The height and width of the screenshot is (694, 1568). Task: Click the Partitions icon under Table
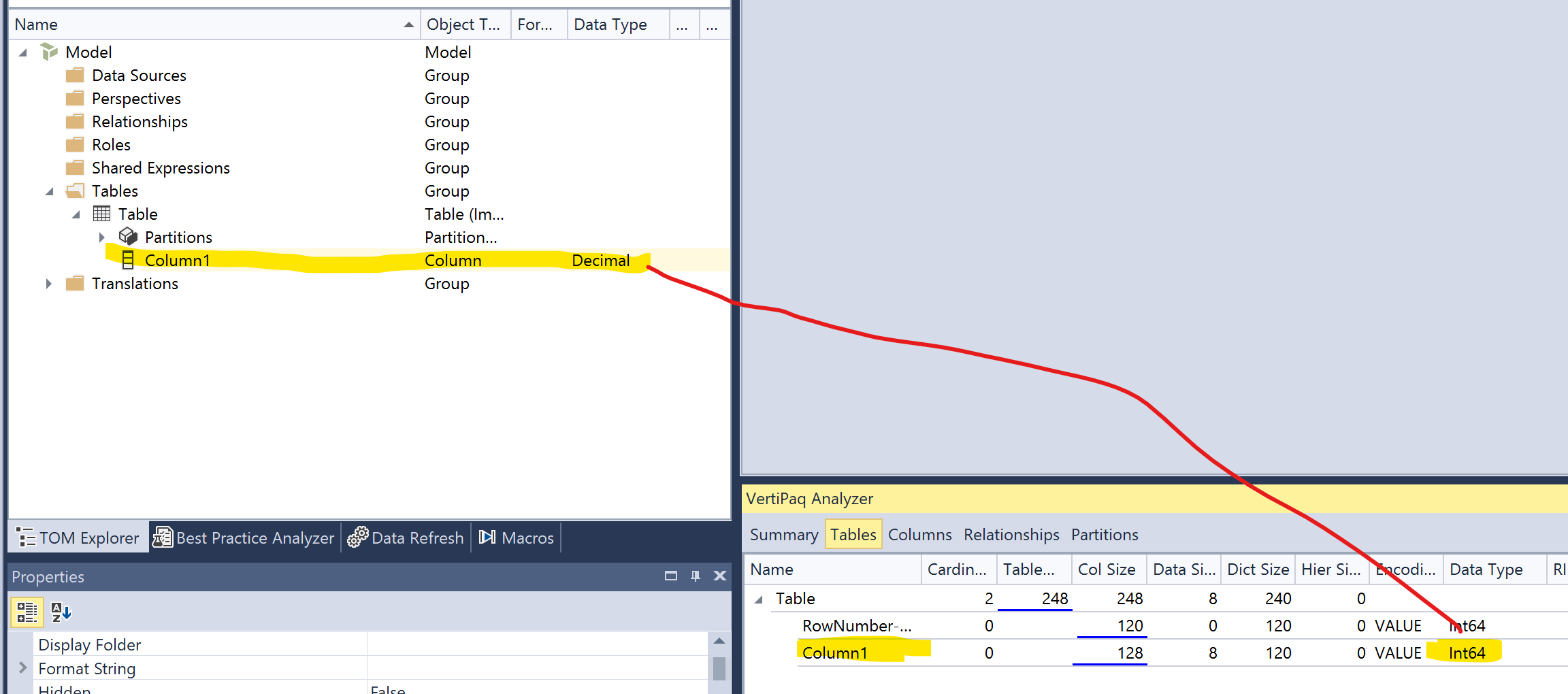[x=128, y=237]
